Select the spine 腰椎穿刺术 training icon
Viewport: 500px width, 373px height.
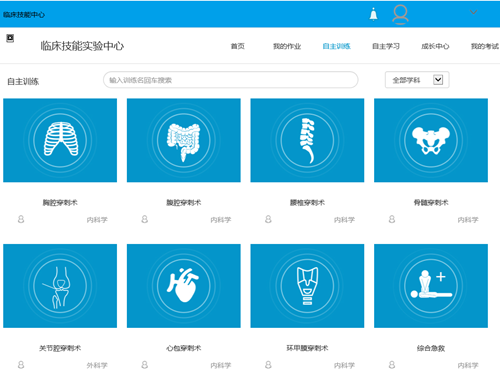click(x=307, y=140)
